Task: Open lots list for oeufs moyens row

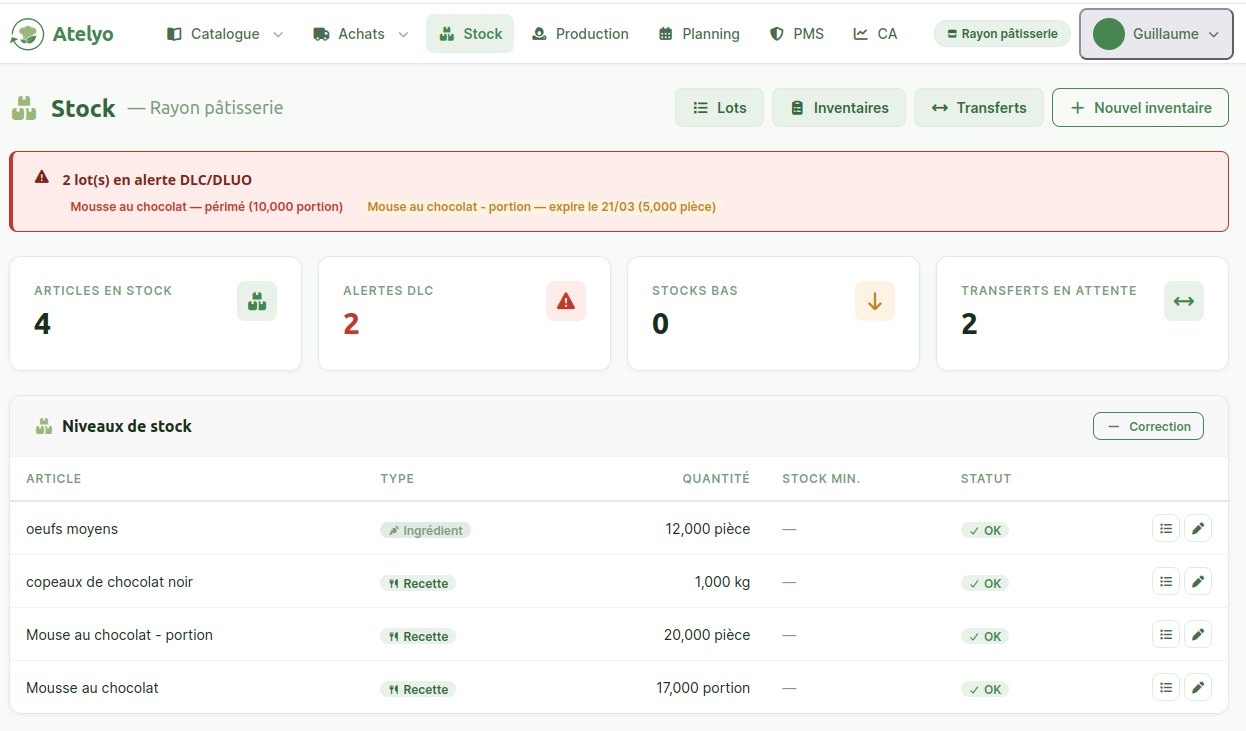Action: click(1165, 529)
